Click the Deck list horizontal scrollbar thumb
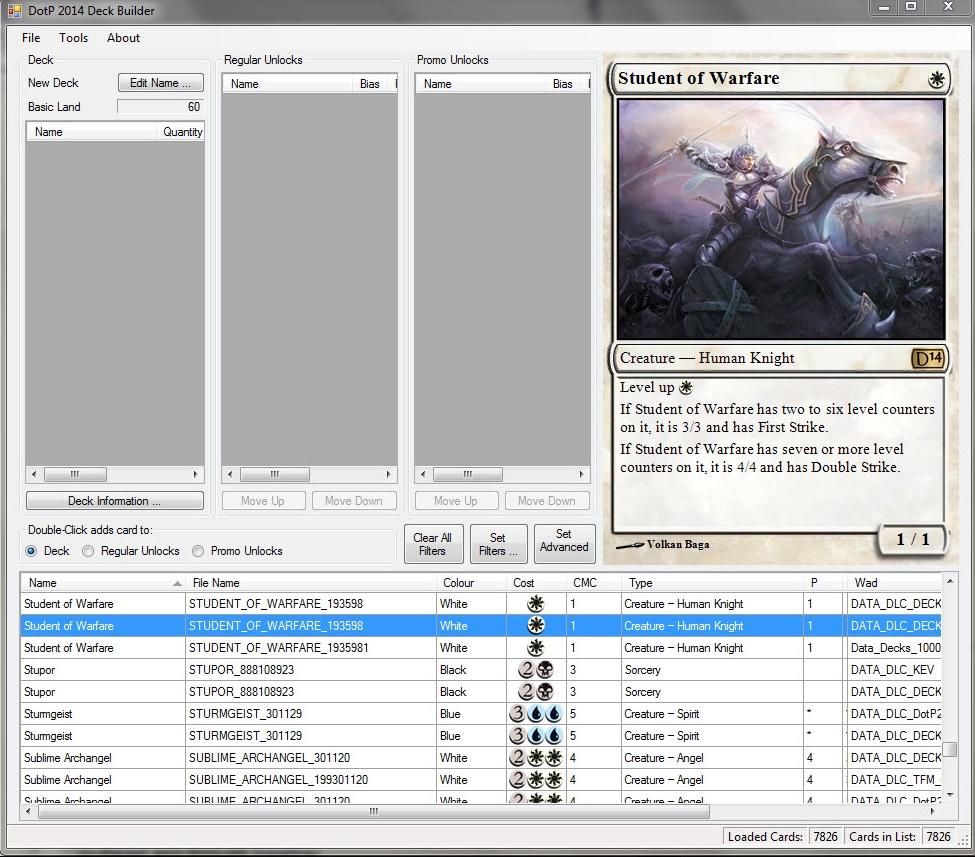The width and height of the screenshot is (975, 857). pyautogui.click(x=75, y=475)
